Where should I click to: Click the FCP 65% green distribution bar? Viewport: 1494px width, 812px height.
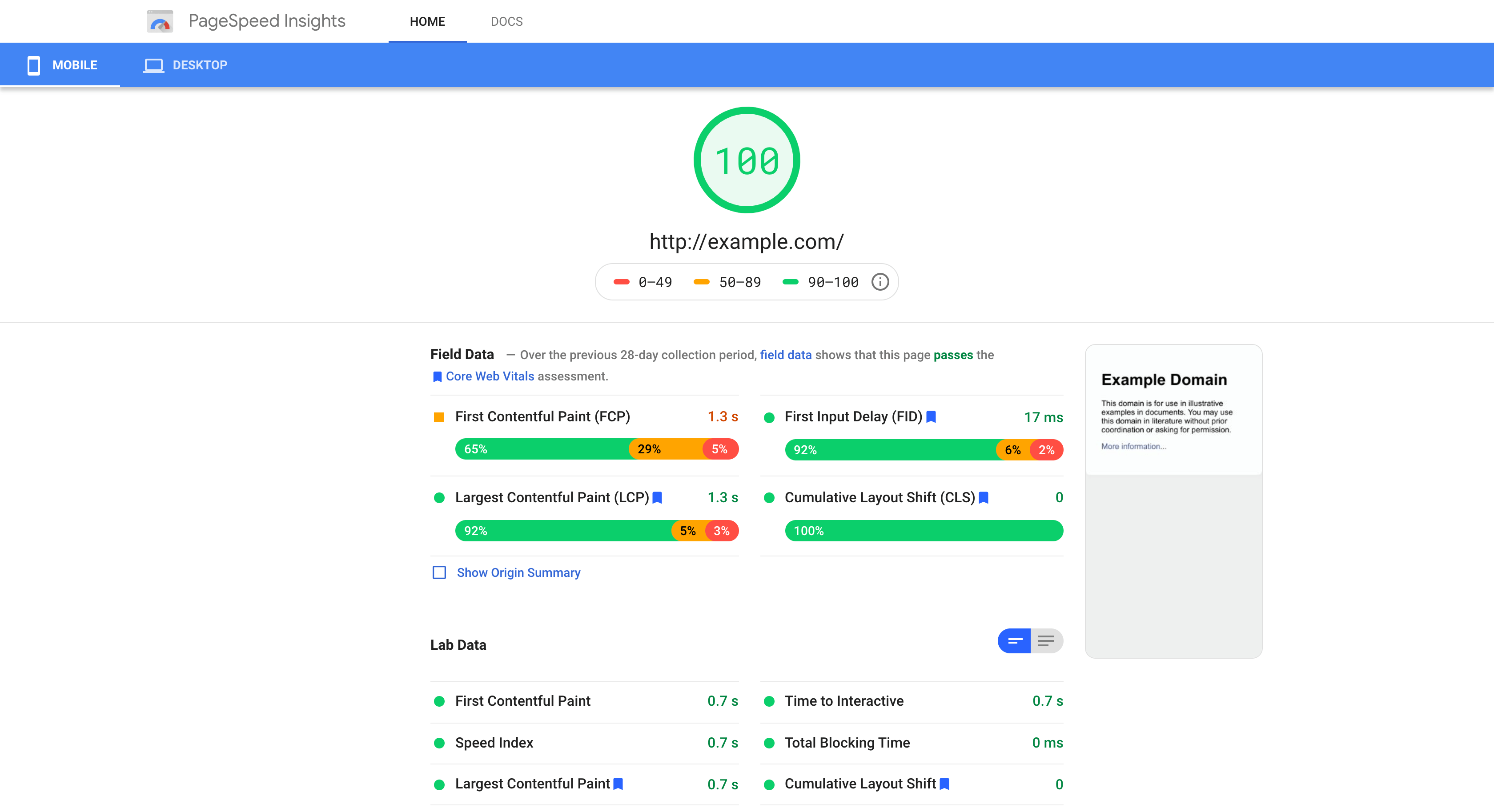point(542,449)
